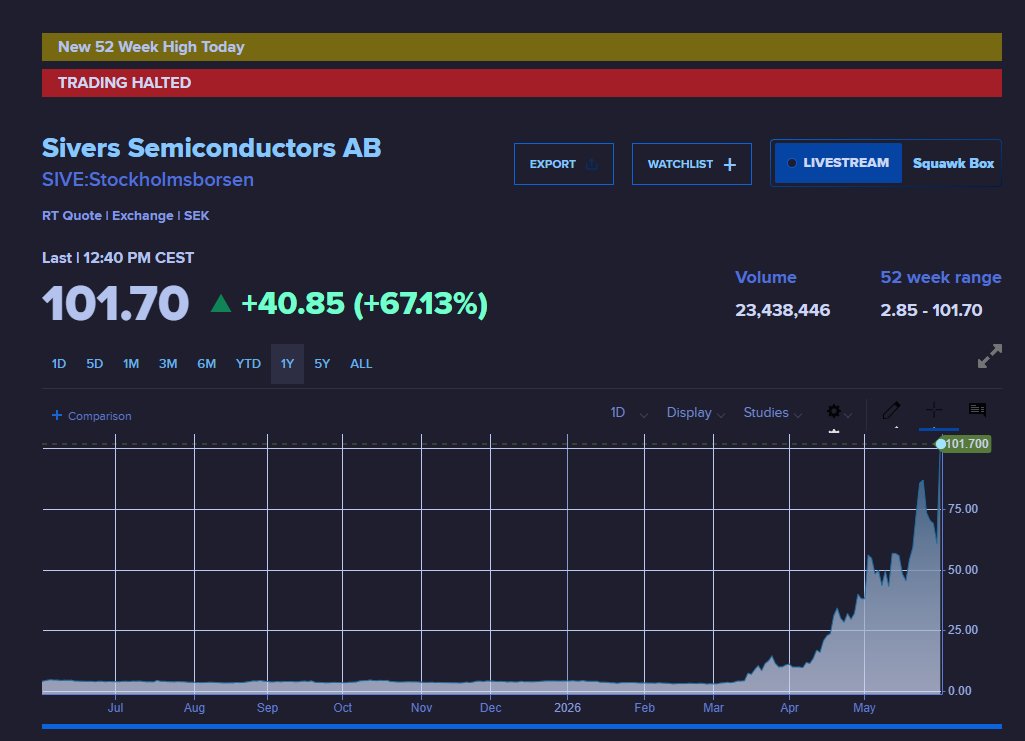Toggle the crosshair tool

click(933, 410)
